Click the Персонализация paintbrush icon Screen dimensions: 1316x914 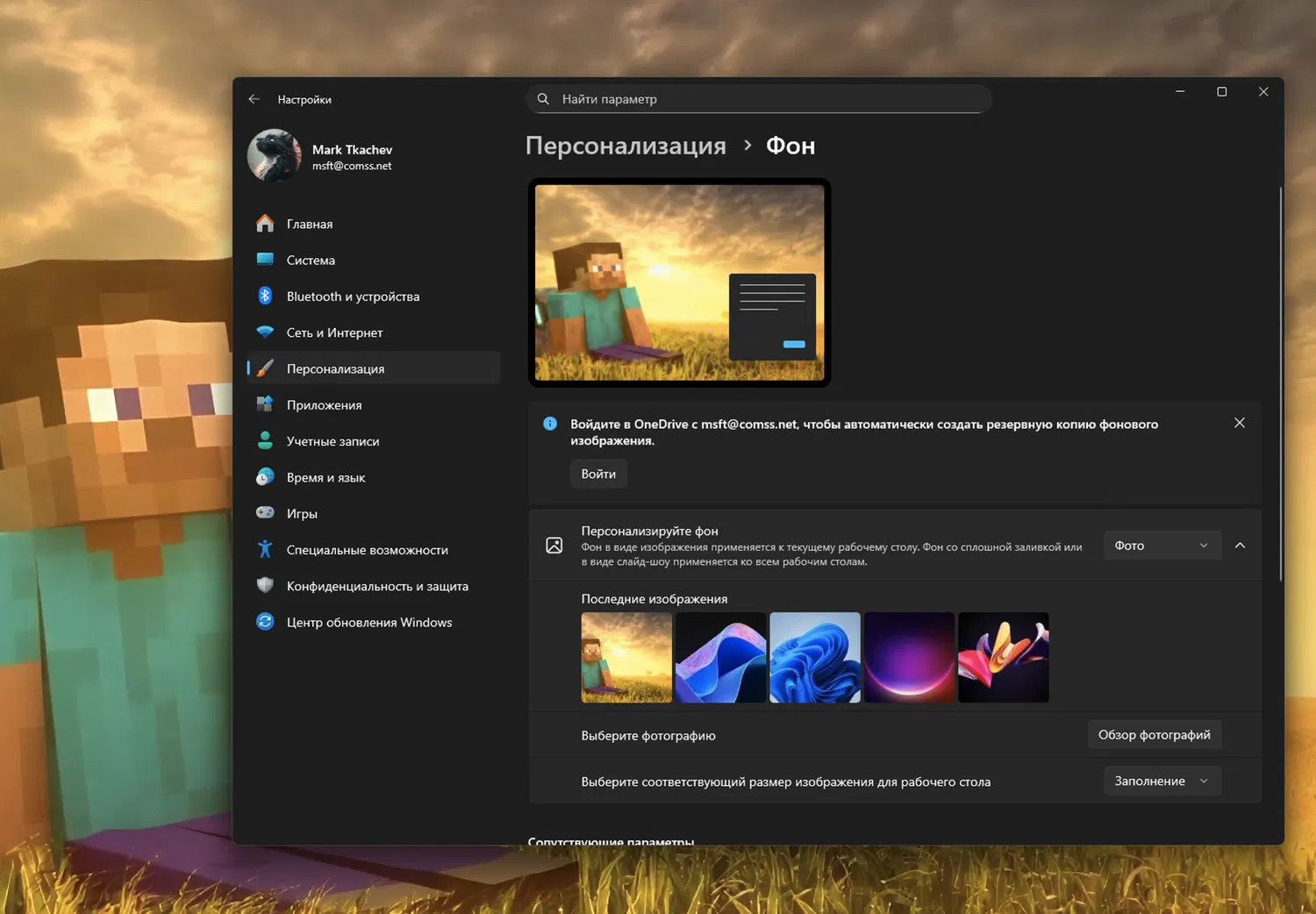(265, 368)
